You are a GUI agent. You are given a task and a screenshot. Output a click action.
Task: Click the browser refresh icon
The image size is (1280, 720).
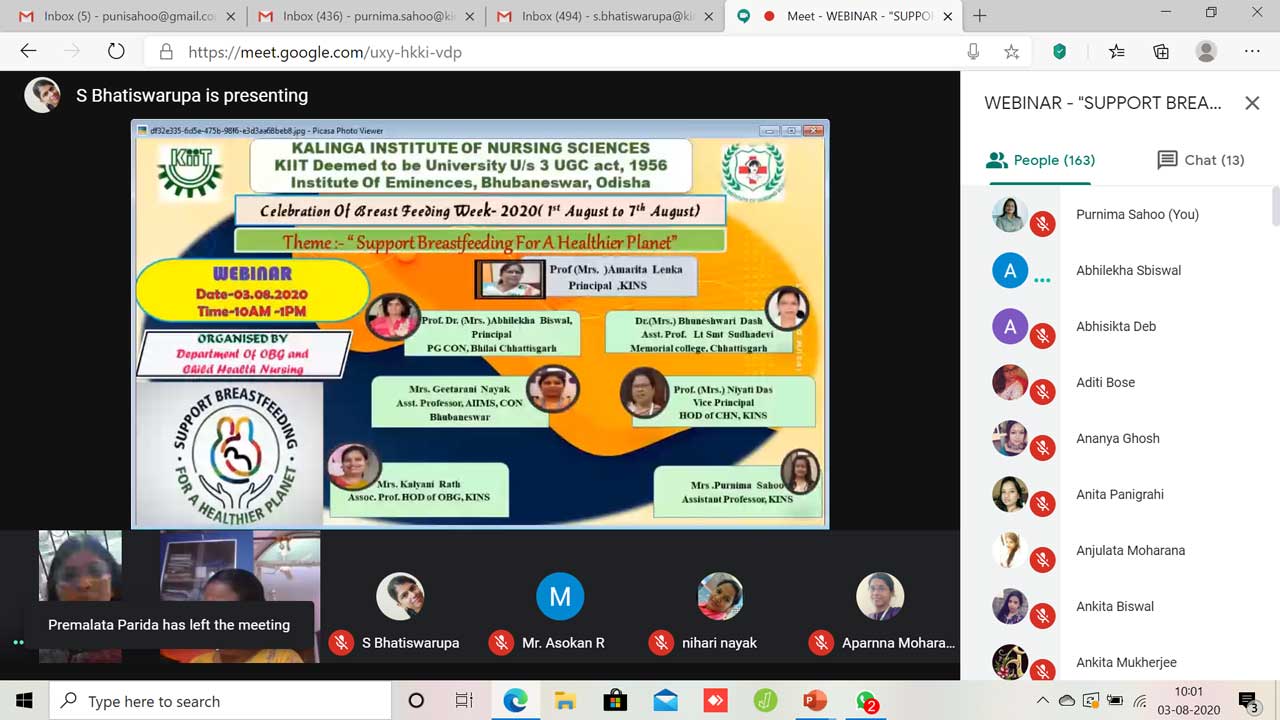pyautogui.click(x=116, y=52)
